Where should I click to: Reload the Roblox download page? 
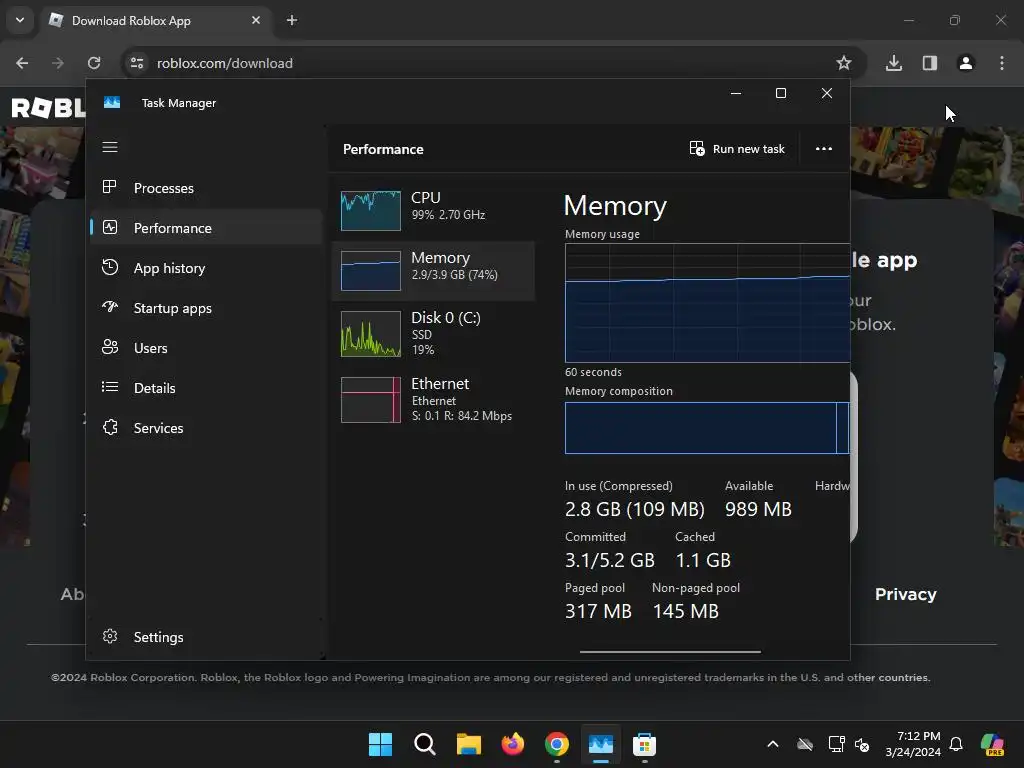94,63
